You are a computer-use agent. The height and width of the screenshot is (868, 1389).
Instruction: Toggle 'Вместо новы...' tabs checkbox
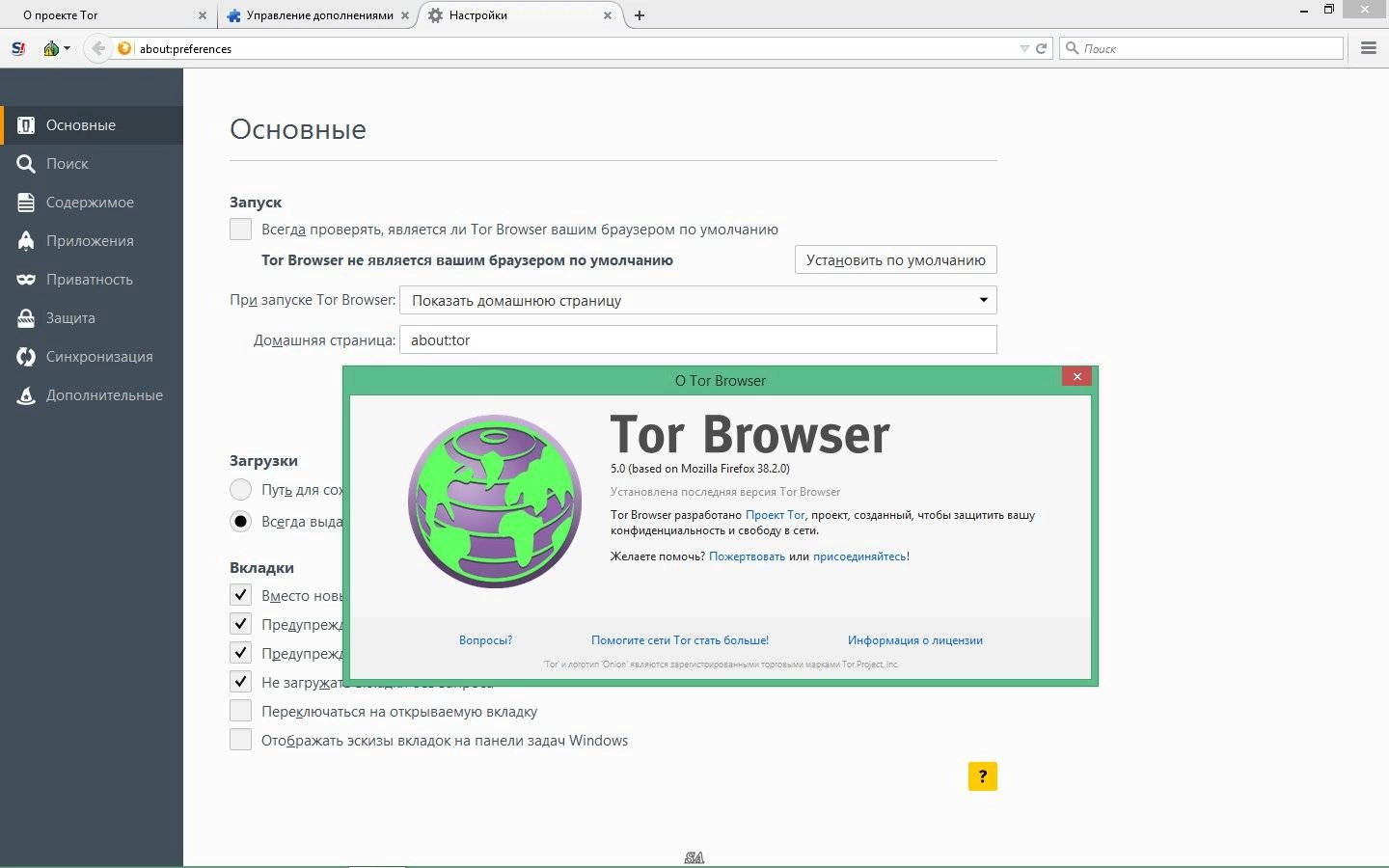tap(240, 595)
